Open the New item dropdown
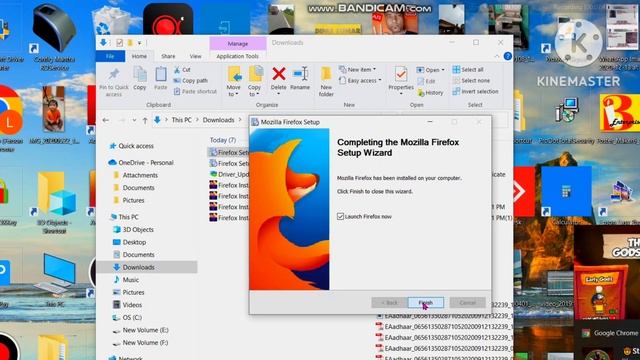640x360 pixels. tap(358, 69)
